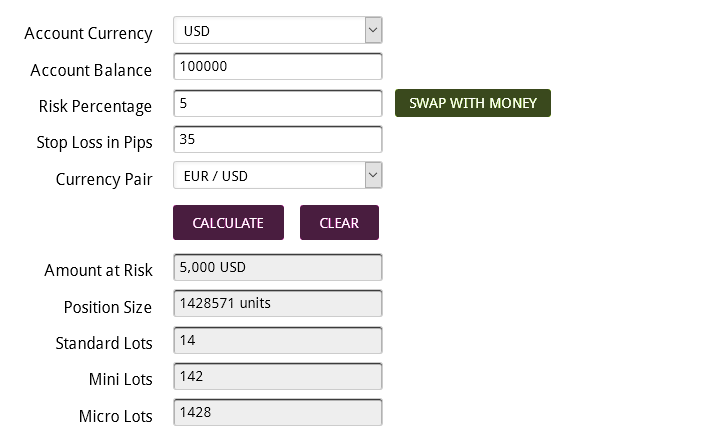The height and width of the screenshot is (443, 706).
Task: Click the "Account Currency" label text
Action: pyautogui.click(x=88, y=33)
